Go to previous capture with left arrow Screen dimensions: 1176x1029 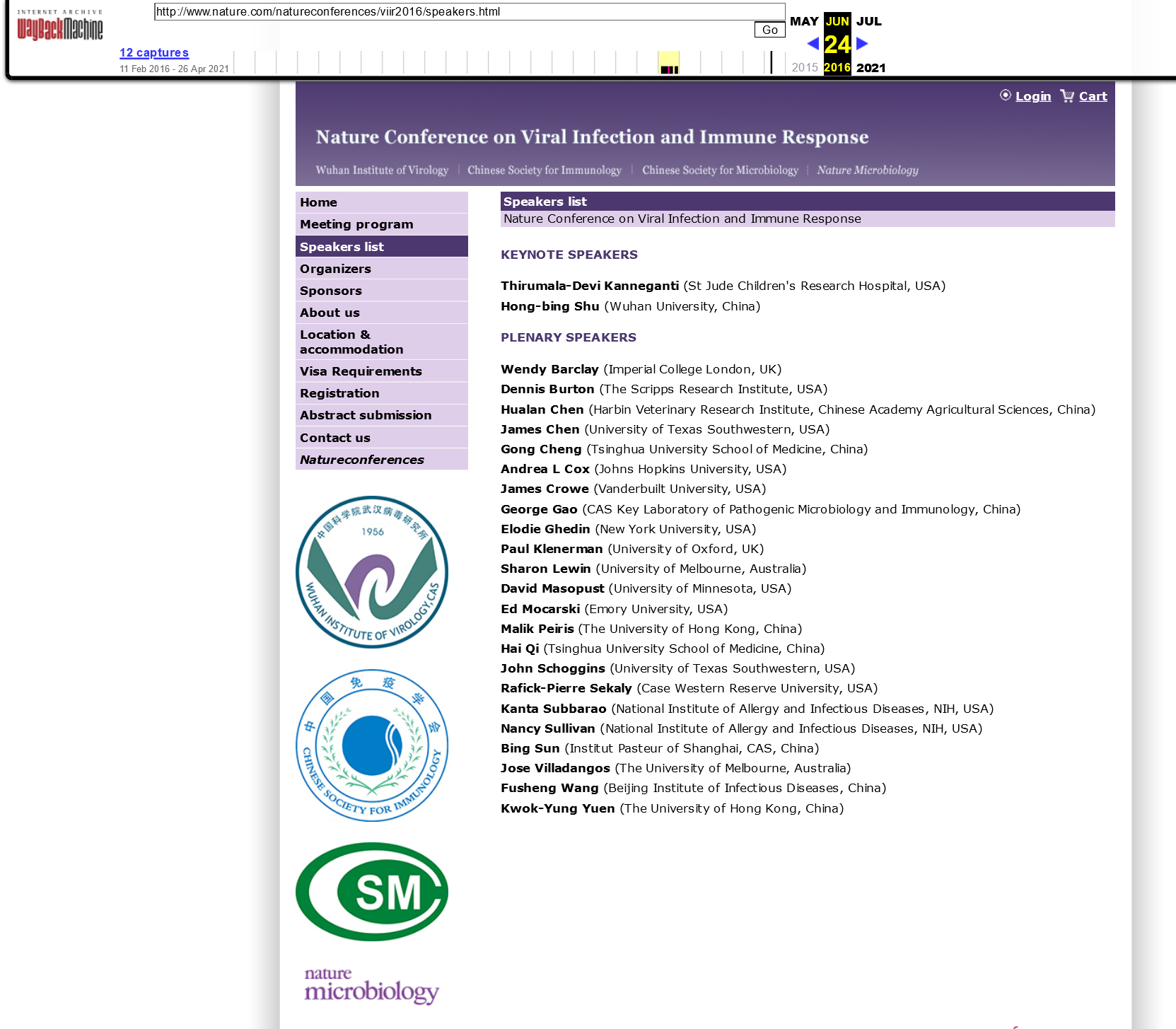pos(813,44)
